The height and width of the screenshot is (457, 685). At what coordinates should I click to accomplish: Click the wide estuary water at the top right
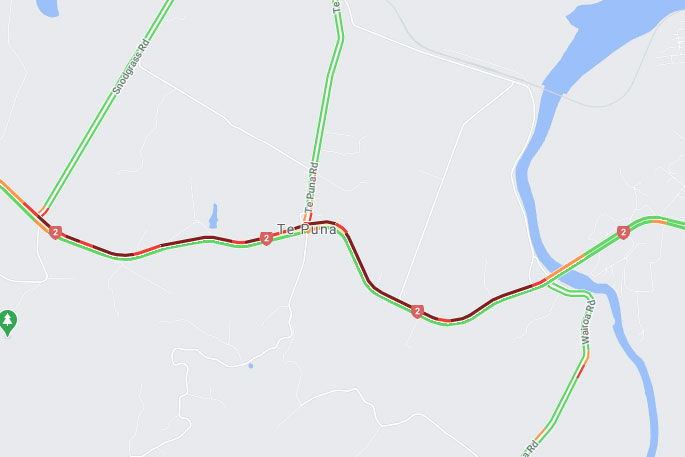612,39
